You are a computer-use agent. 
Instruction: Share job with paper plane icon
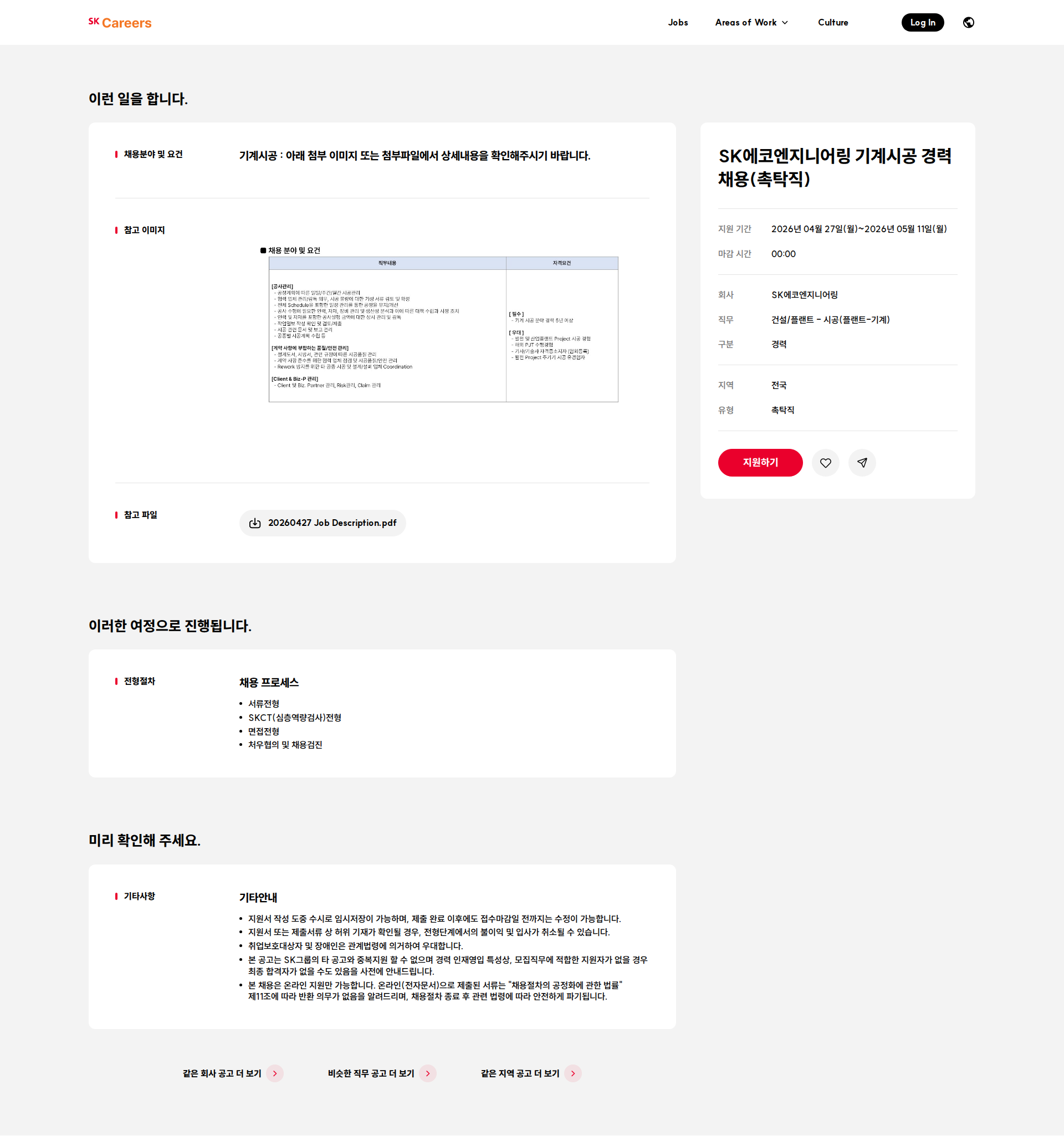click(862, 462)
